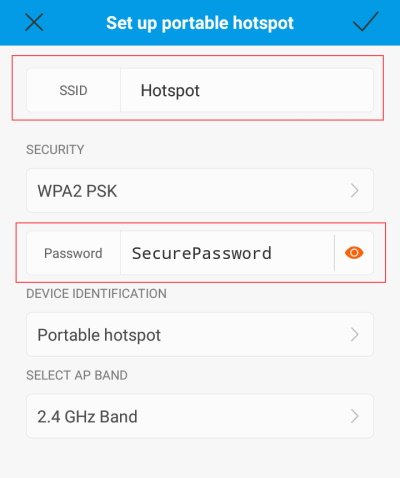Click the text WPA2 PSK

(x=77, y=191)
